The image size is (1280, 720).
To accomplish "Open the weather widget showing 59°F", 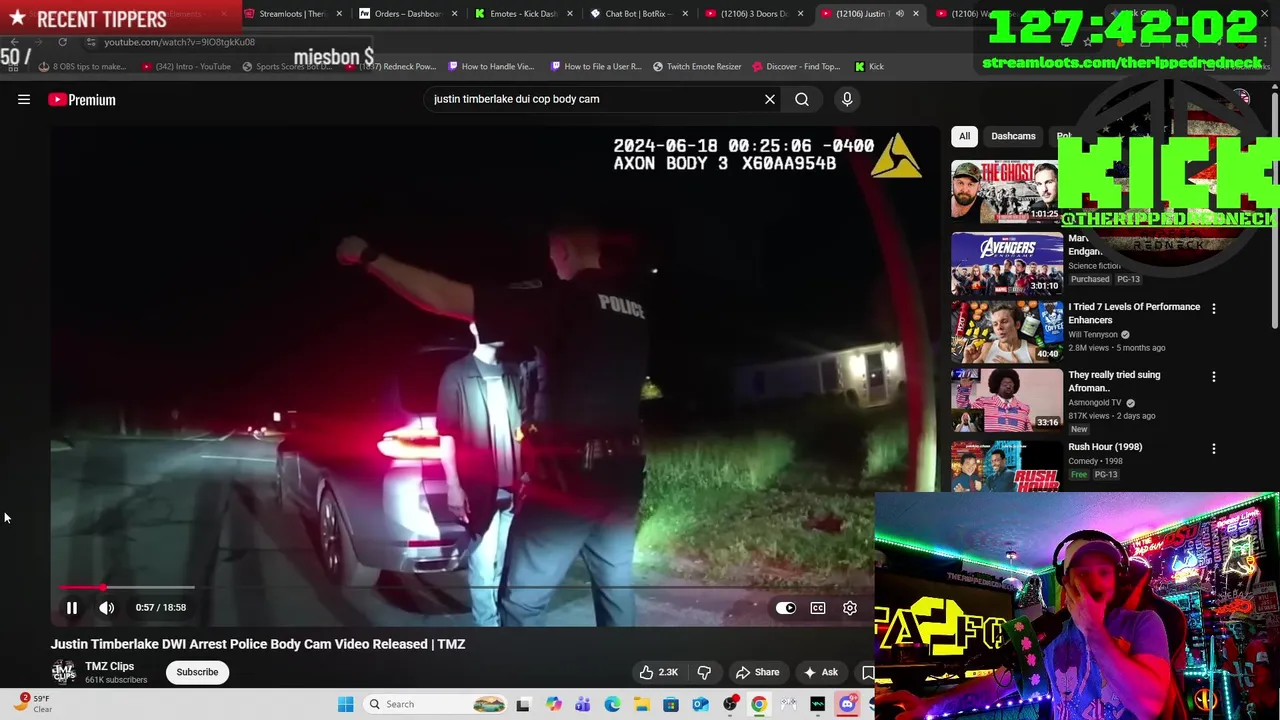I will (32, 704).
